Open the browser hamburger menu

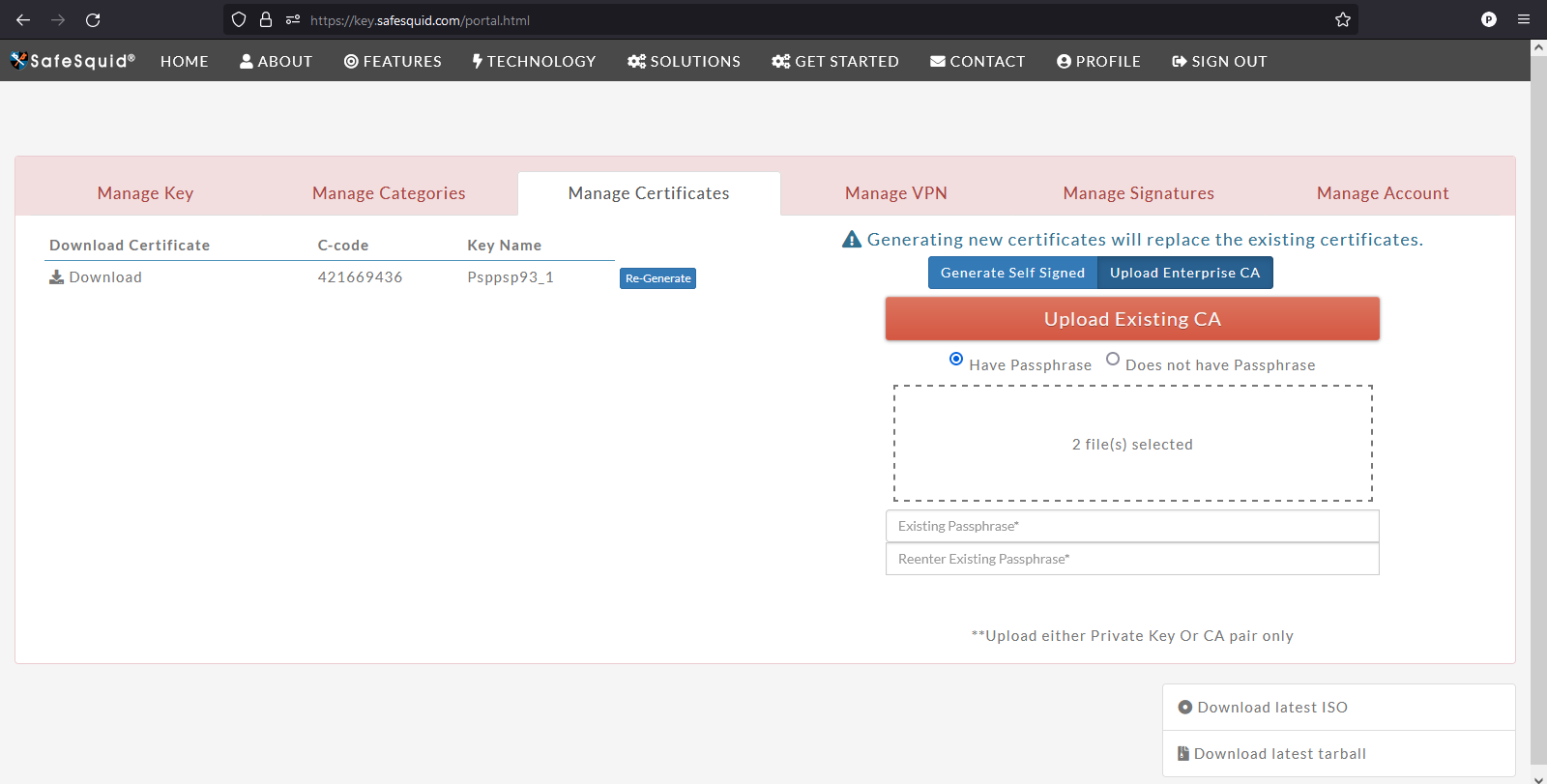tap(1524, 19)
